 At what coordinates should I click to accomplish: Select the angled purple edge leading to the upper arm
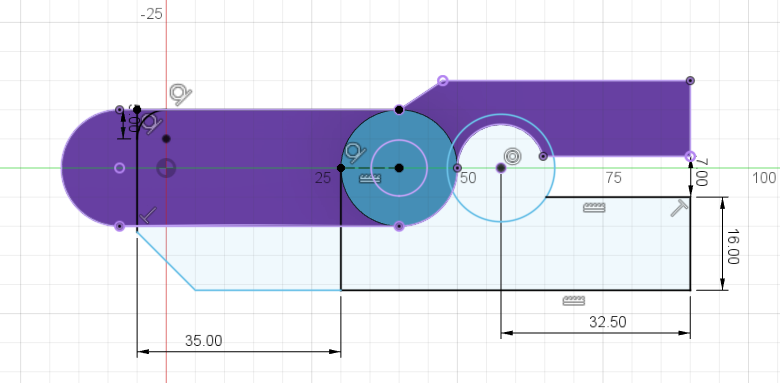click(421, 95)
